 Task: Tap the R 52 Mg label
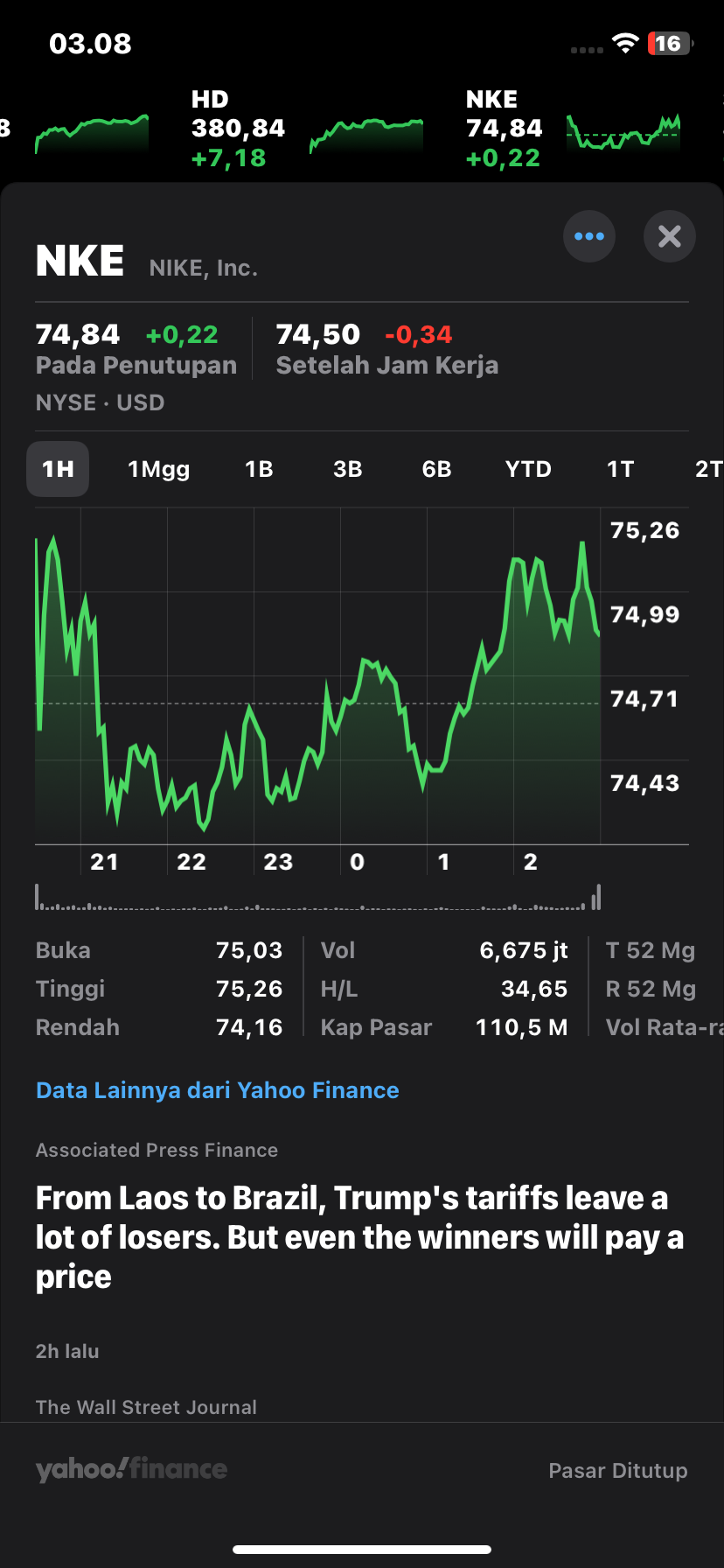651,989
